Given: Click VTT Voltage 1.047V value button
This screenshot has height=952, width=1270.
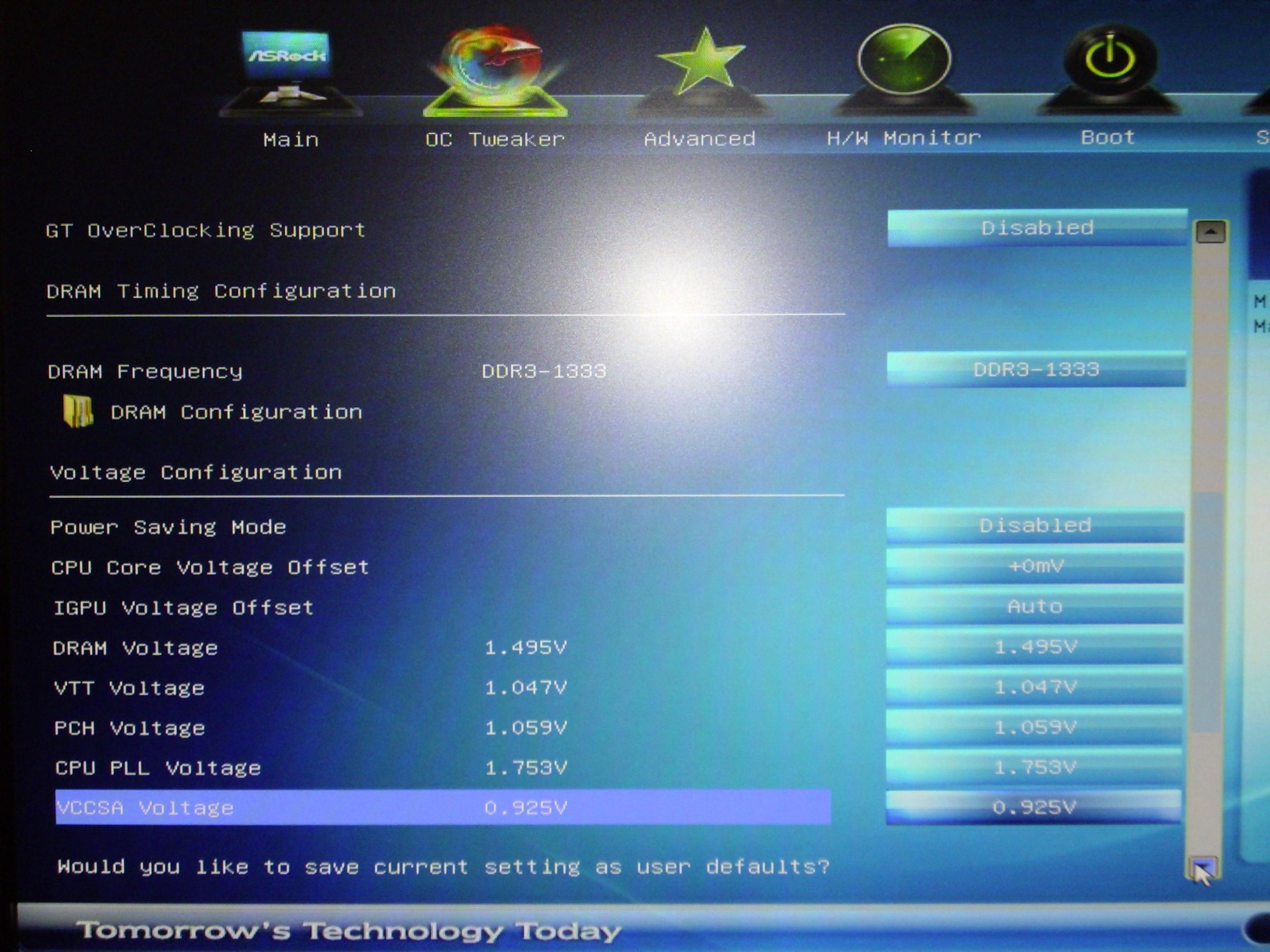Looking at the screenshot, I should [x=1034, y=687].
